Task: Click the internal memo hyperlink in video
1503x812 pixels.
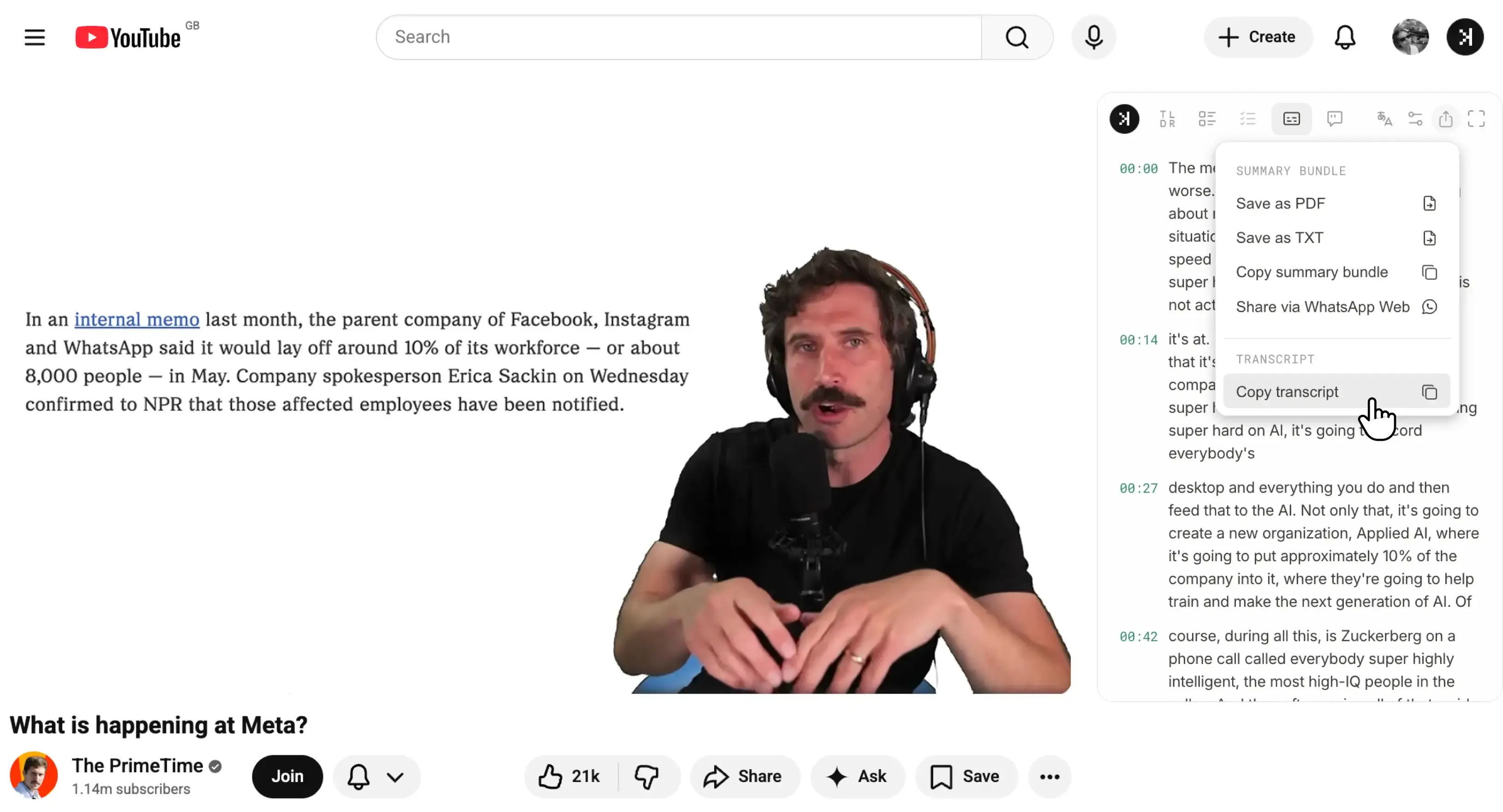Action: pyautogui.click(x=137, y=320)
